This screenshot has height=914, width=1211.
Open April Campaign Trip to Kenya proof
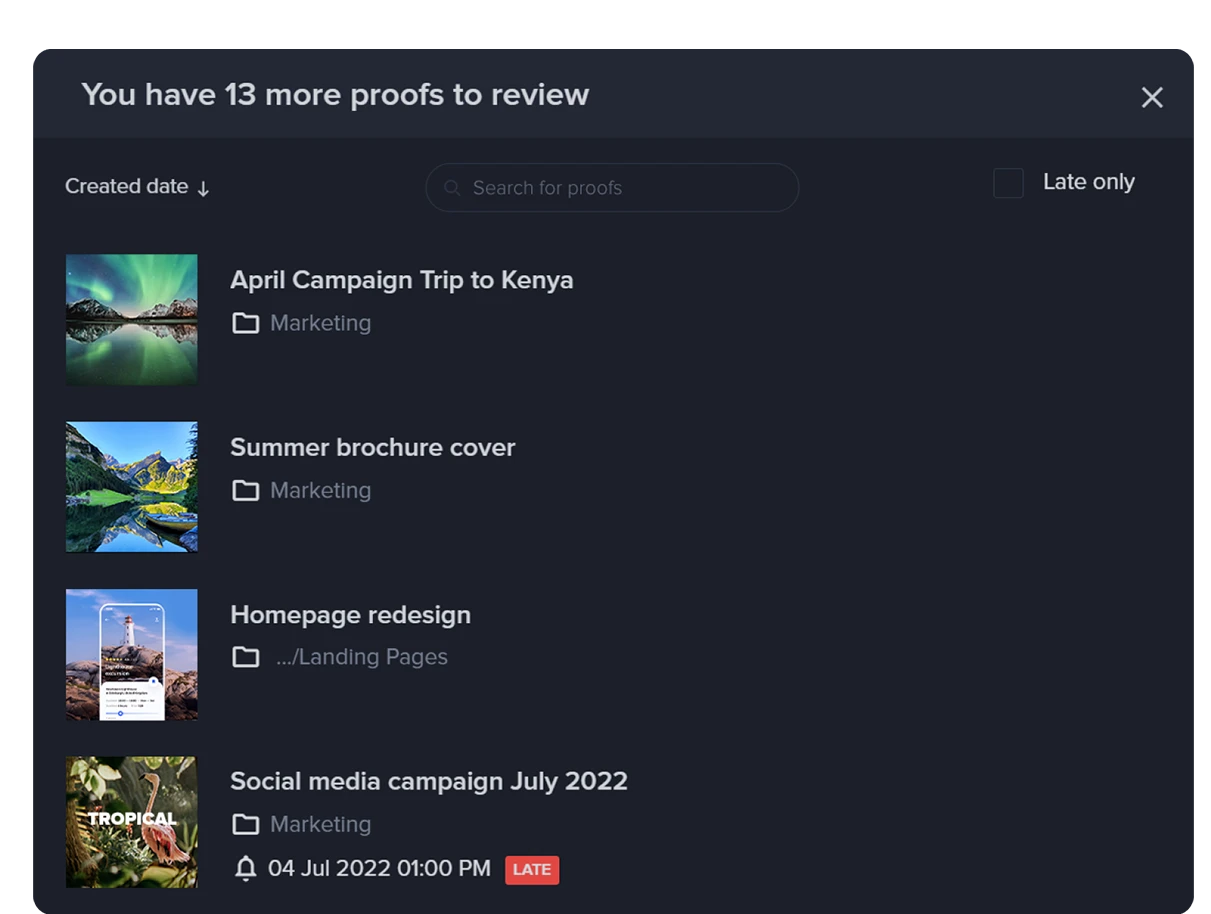[x=401, y=280]
